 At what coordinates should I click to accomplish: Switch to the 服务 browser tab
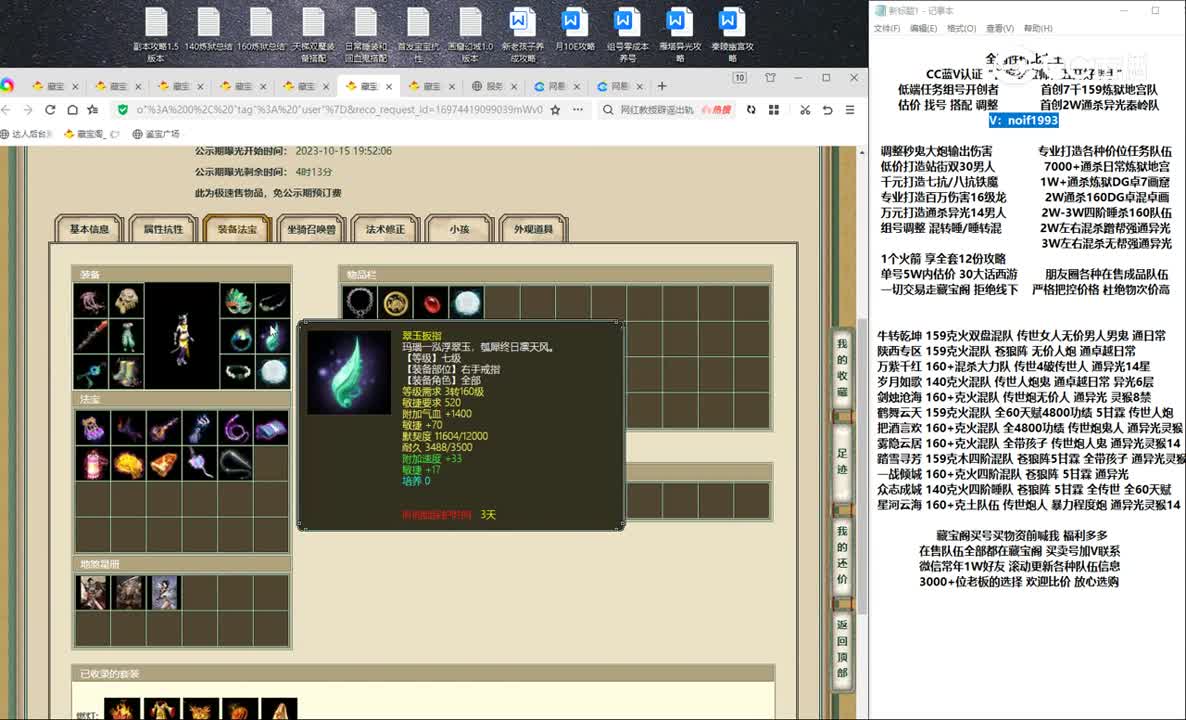[x=494, y=86]
